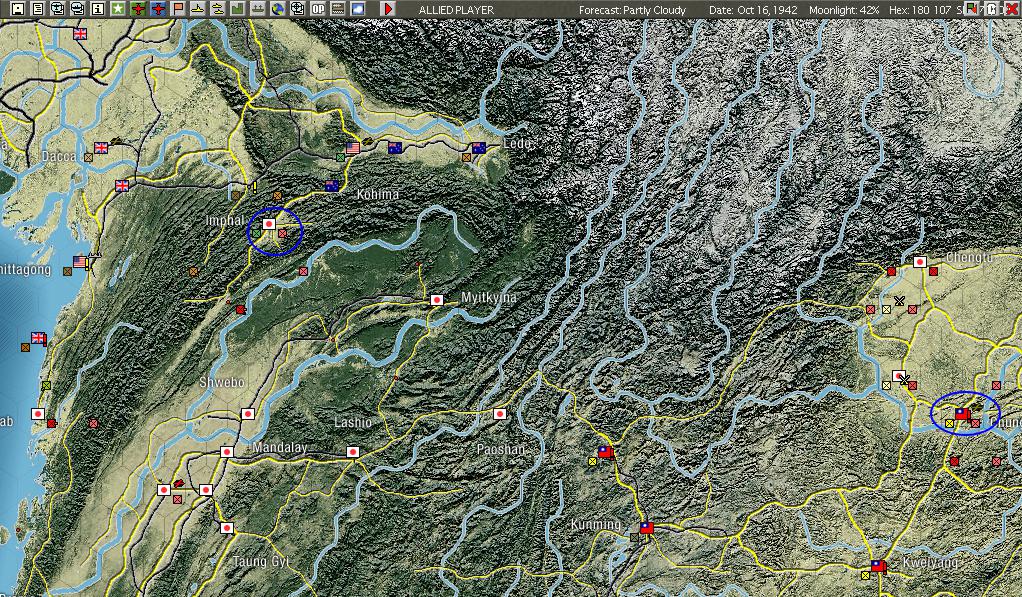Click the Kweiyang city label

tap(930, 562)
